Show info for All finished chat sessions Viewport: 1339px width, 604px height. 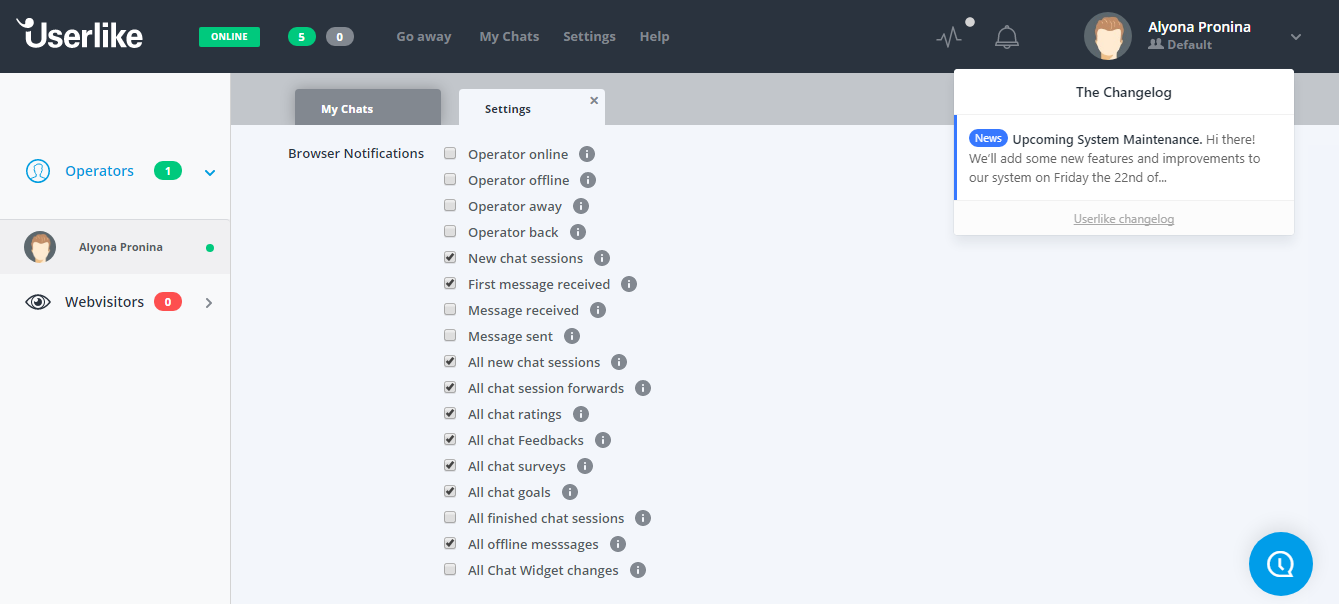(643, 518)
